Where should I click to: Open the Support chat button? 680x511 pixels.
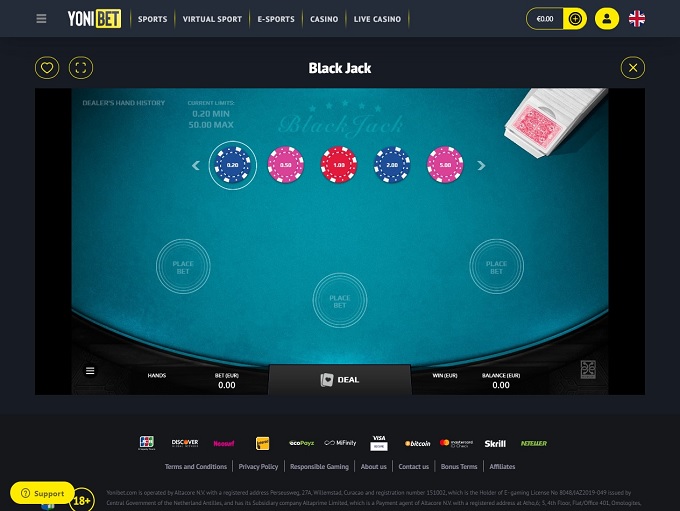pos(42,493)
